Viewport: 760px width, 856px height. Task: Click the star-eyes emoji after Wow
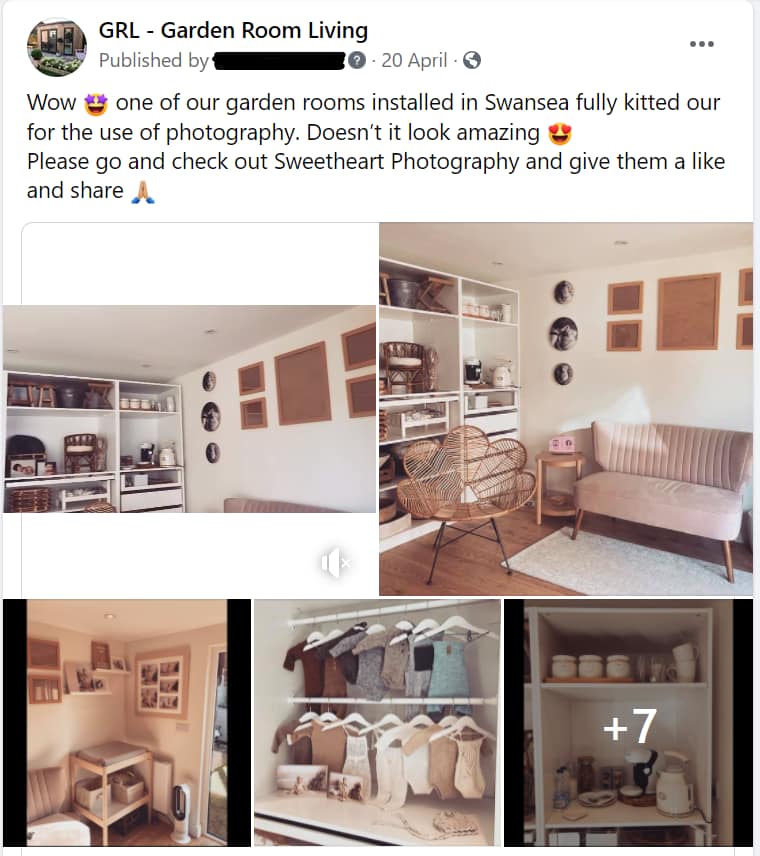click(x=96, y=104)
